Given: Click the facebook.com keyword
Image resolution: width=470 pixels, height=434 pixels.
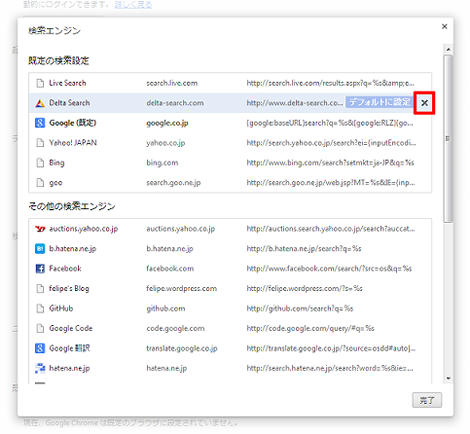Looking at the screenshot, I should pyautogui.click(x=170, y=269).
